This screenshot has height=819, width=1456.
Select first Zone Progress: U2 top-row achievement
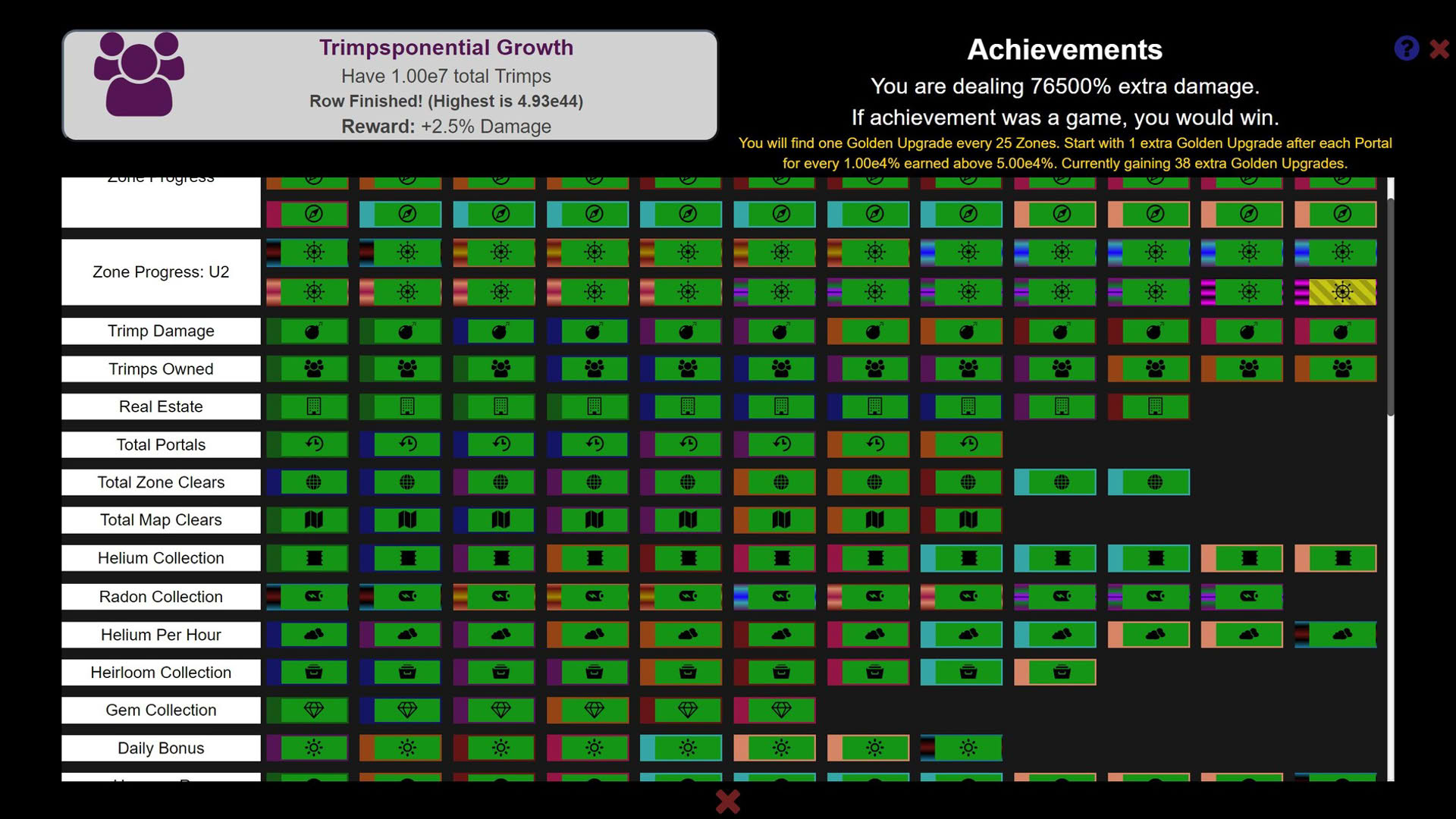point(307,253)
